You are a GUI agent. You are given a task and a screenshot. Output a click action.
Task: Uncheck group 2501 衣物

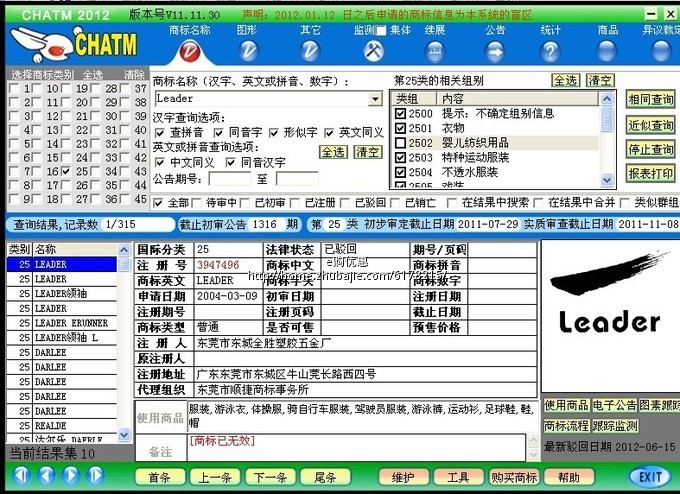click(x=400, y=128)
